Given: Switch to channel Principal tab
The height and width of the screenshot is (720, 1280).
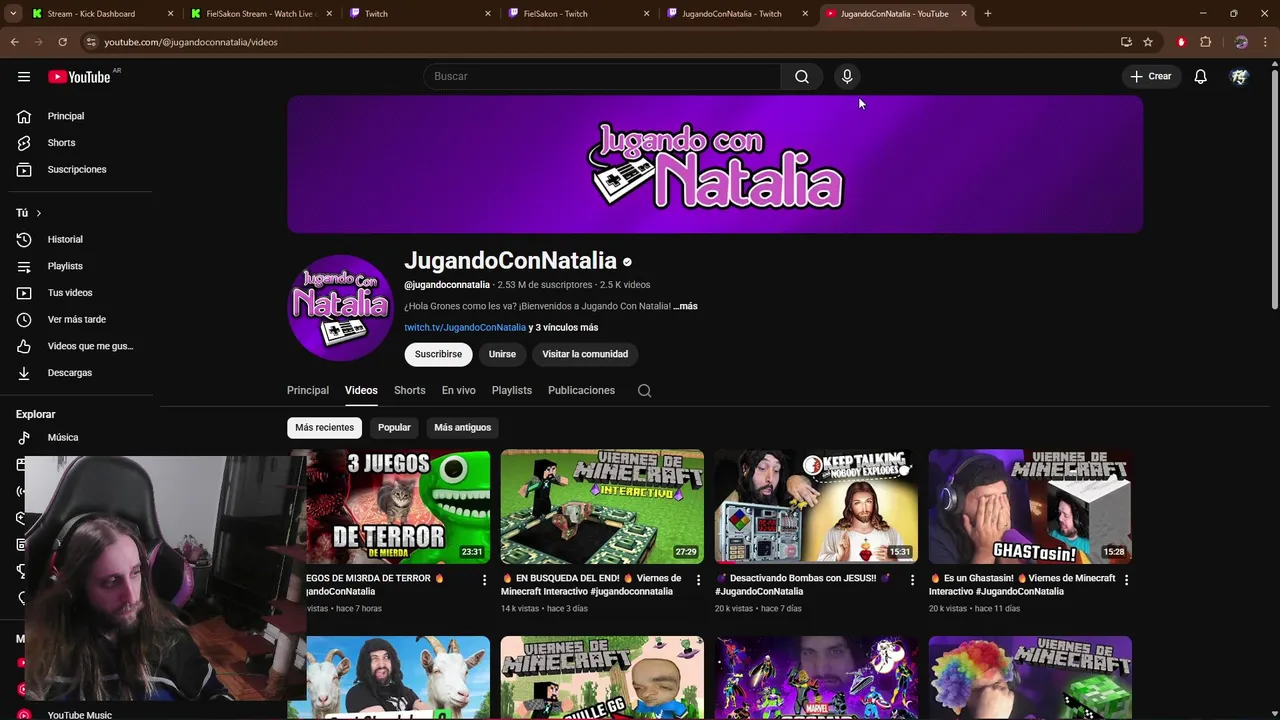Looking at the screenshot, I should [x=308, y=390].
